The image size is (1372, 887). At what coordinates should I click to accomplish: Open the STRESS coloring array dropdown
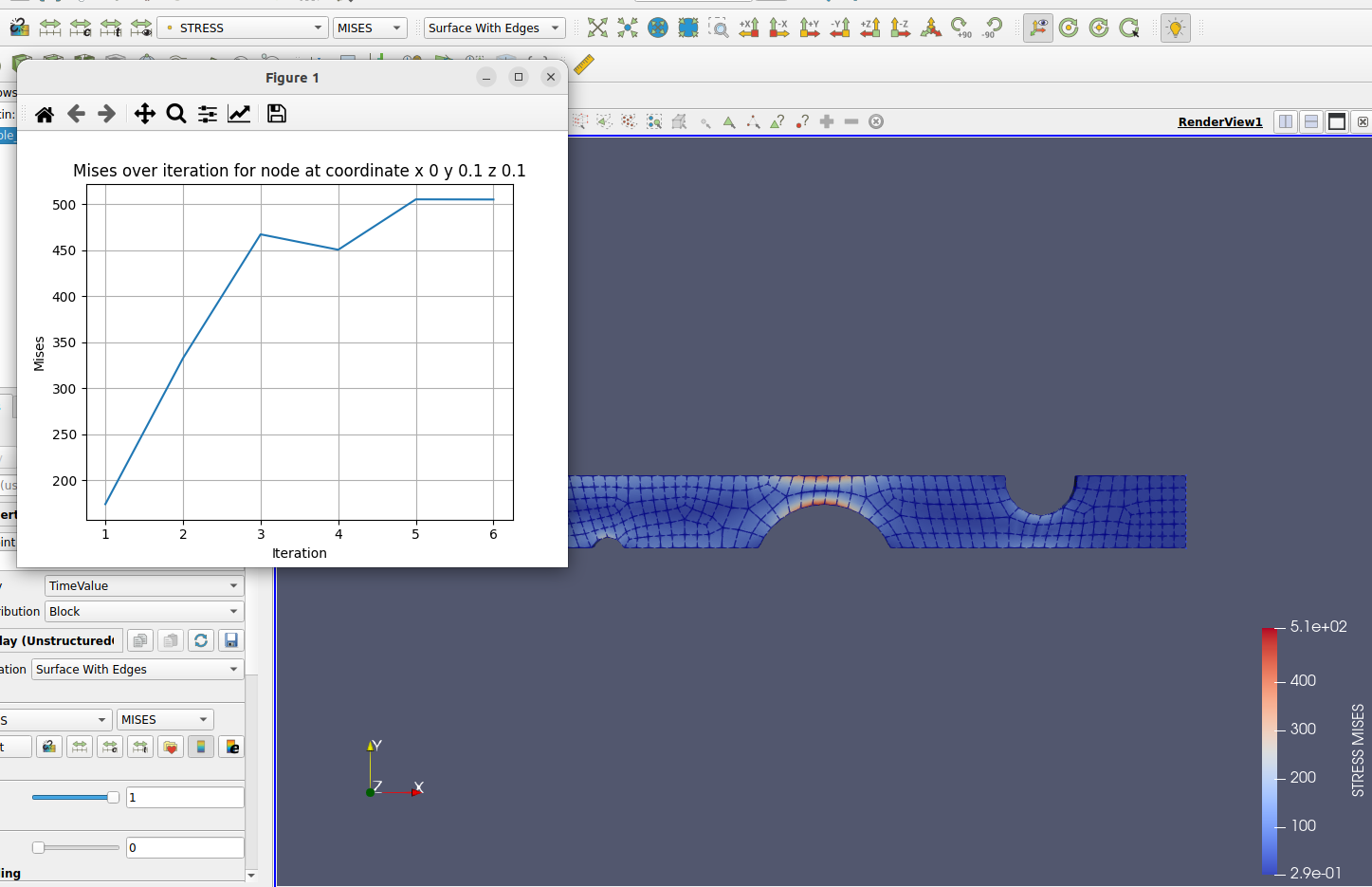pos(243,28)
